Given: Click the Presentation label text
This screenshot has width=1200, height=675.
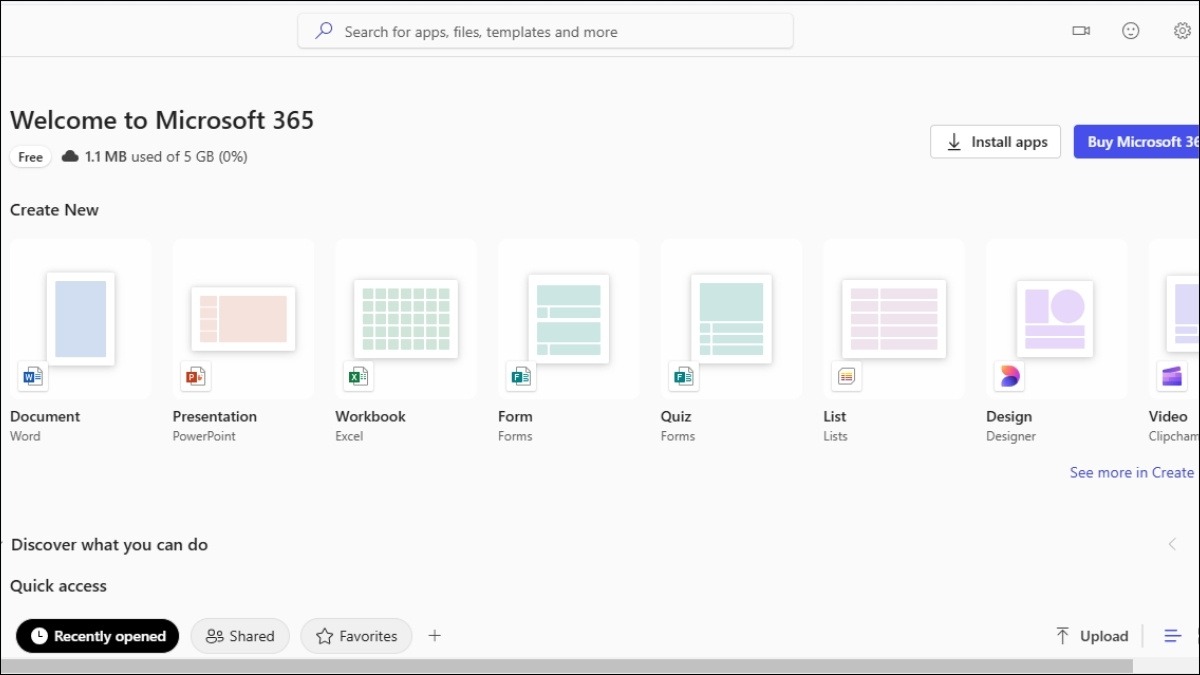Looking at the screenshot, I should (215, 416).
